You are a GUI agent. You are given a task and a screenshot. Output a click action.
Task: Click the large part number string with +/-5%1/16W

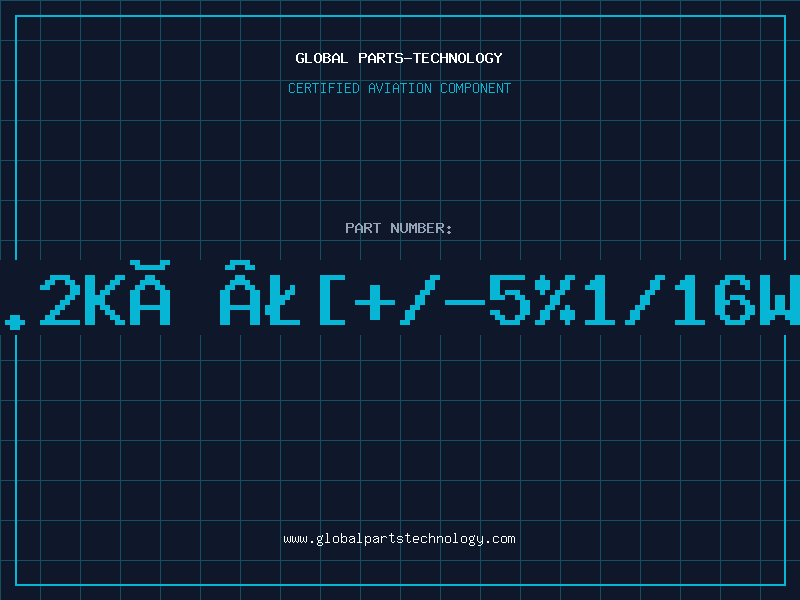tap(400, 296)
